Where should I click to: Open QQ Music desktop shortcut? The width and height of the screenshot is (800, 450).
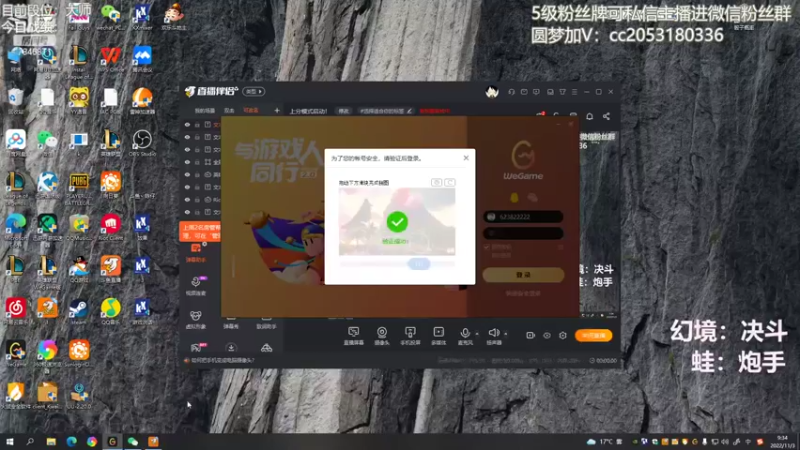[110, 311]
